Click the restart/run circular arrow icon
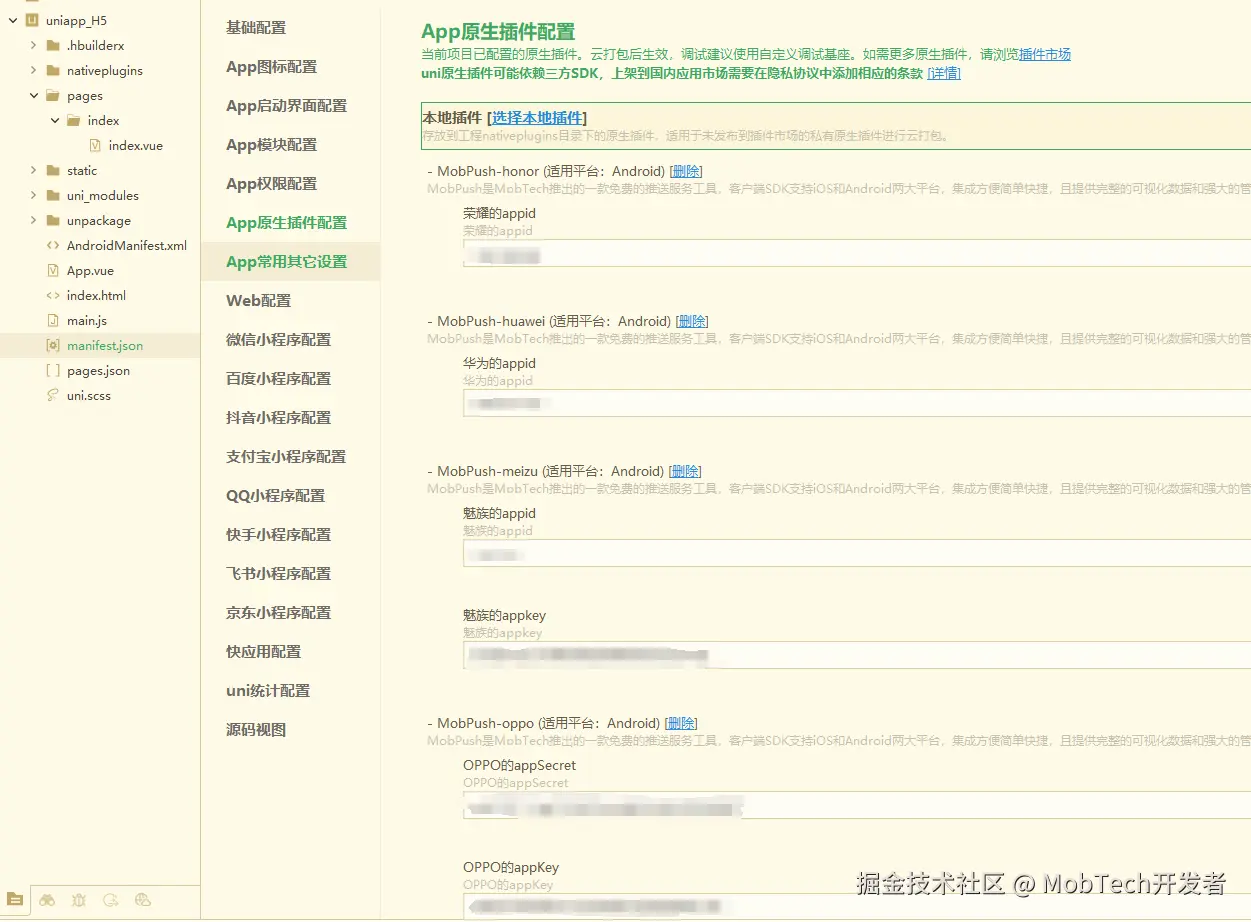 (110, 900)
